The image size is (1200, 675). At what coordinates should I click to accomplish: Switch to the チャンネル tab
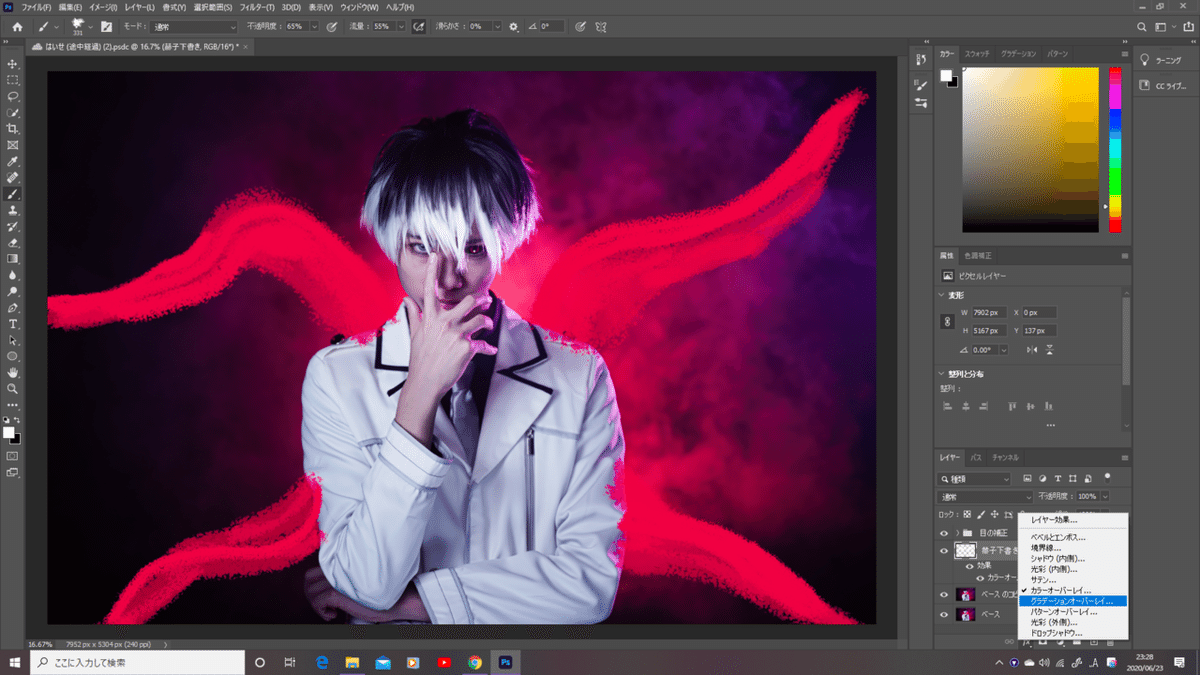[x=1005, y=457]
